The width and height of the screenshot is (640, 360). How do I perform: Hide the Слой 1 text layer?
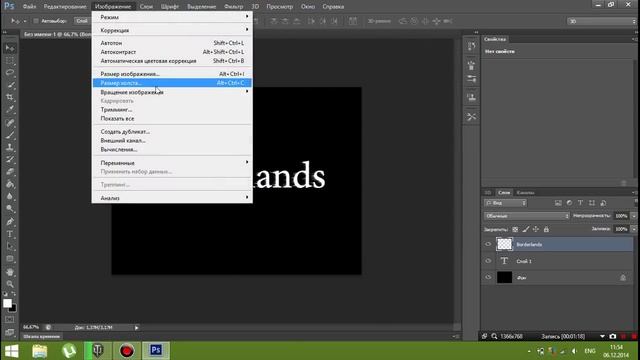click(x=488, y=261)
